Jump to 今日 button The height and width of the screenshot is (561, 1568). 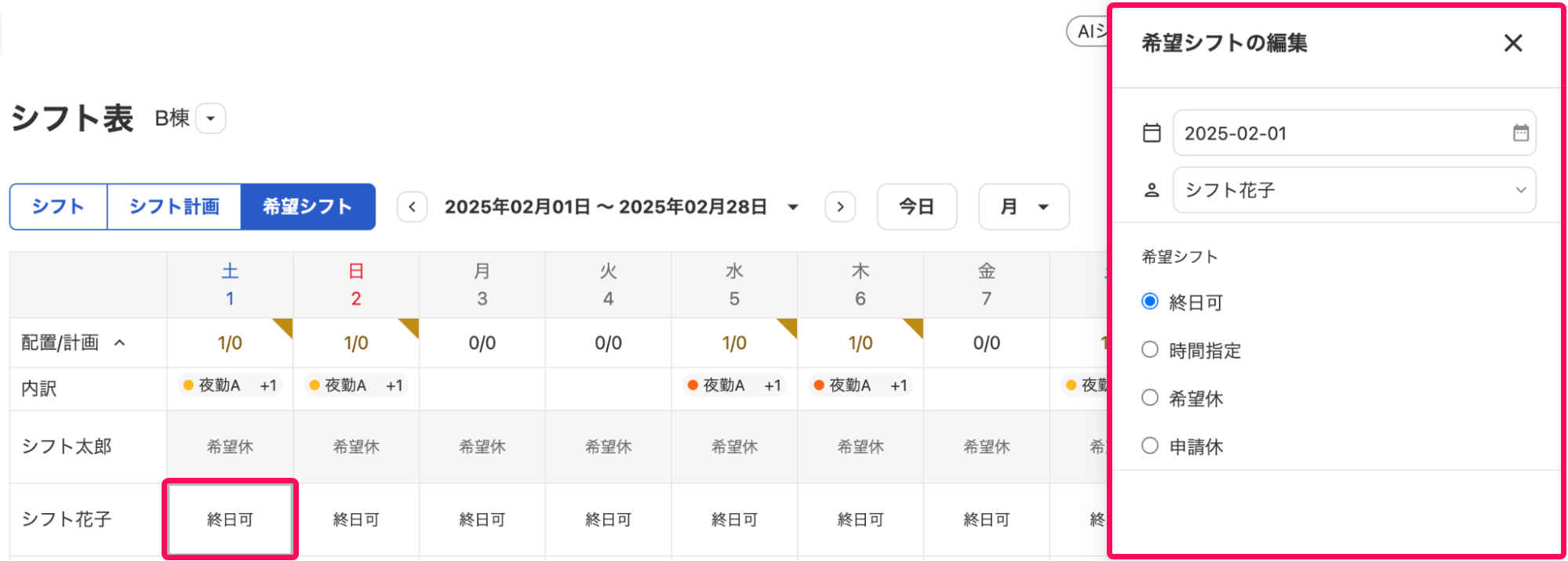pos(917,207)
